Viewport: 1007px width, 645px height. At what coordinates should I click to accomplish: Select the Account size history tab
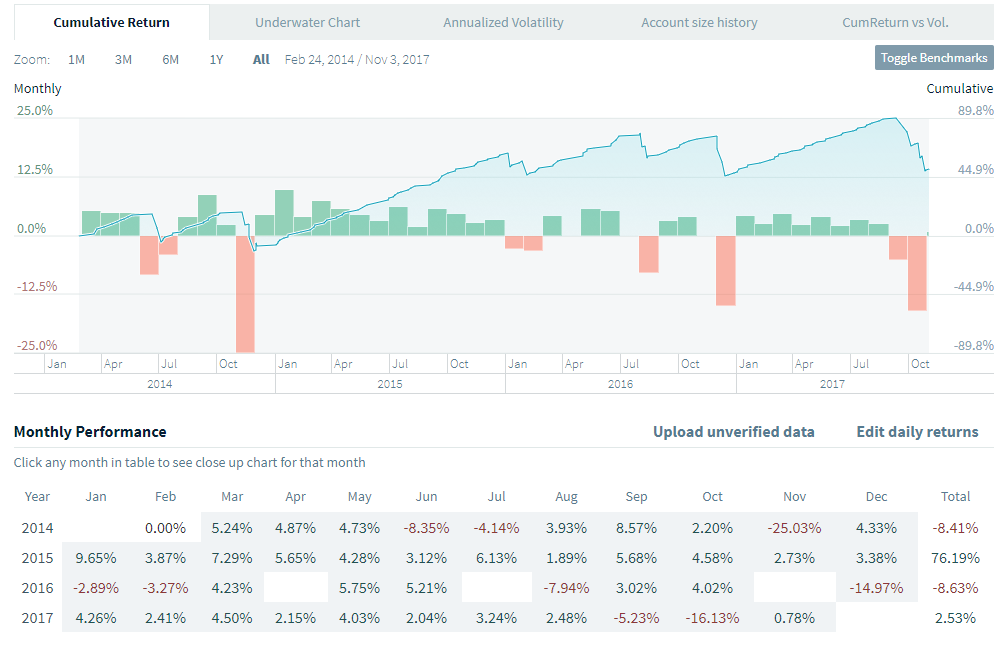(x=699, y=22)
